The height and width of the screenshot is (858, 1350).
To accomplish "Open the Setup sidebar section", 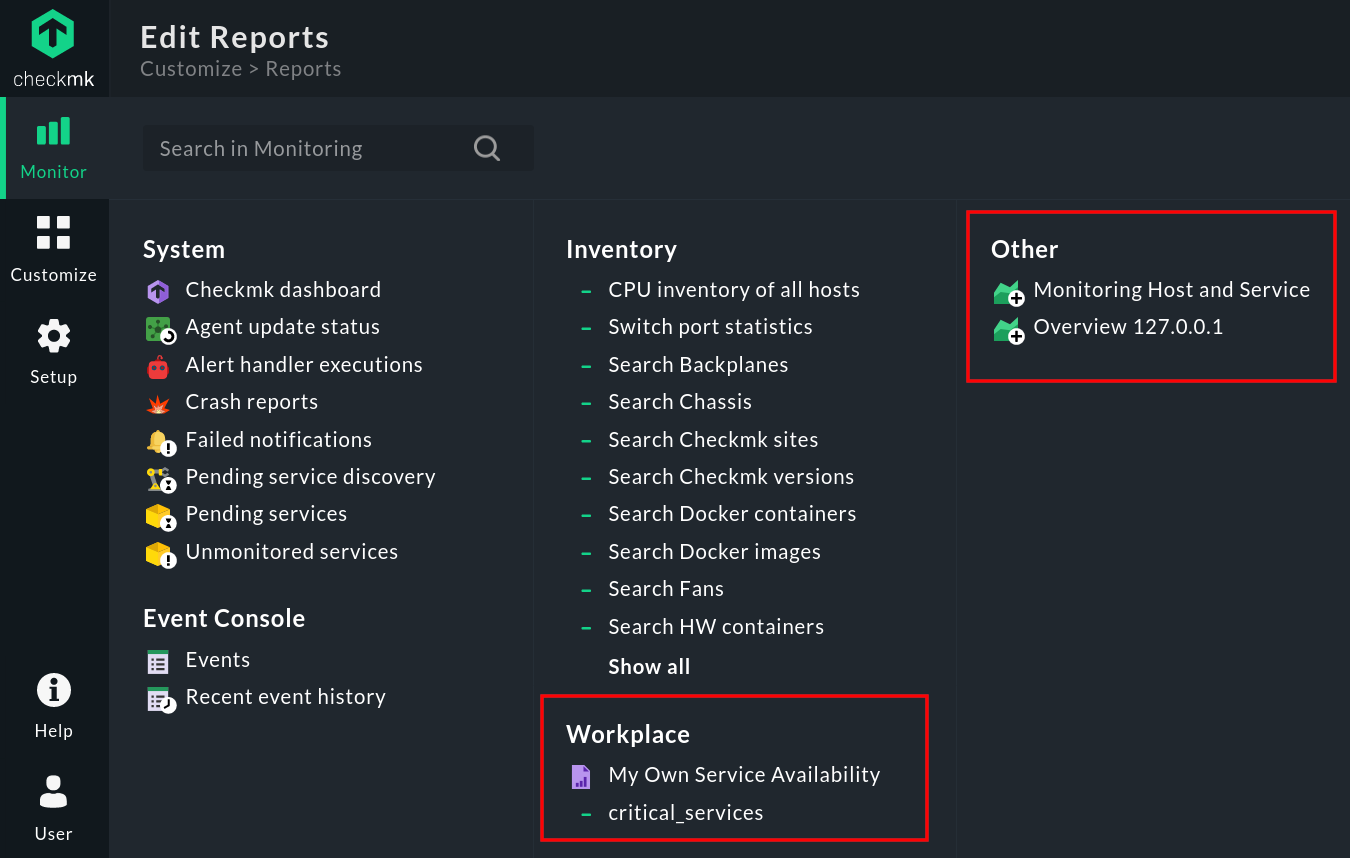I will point(54,351).
